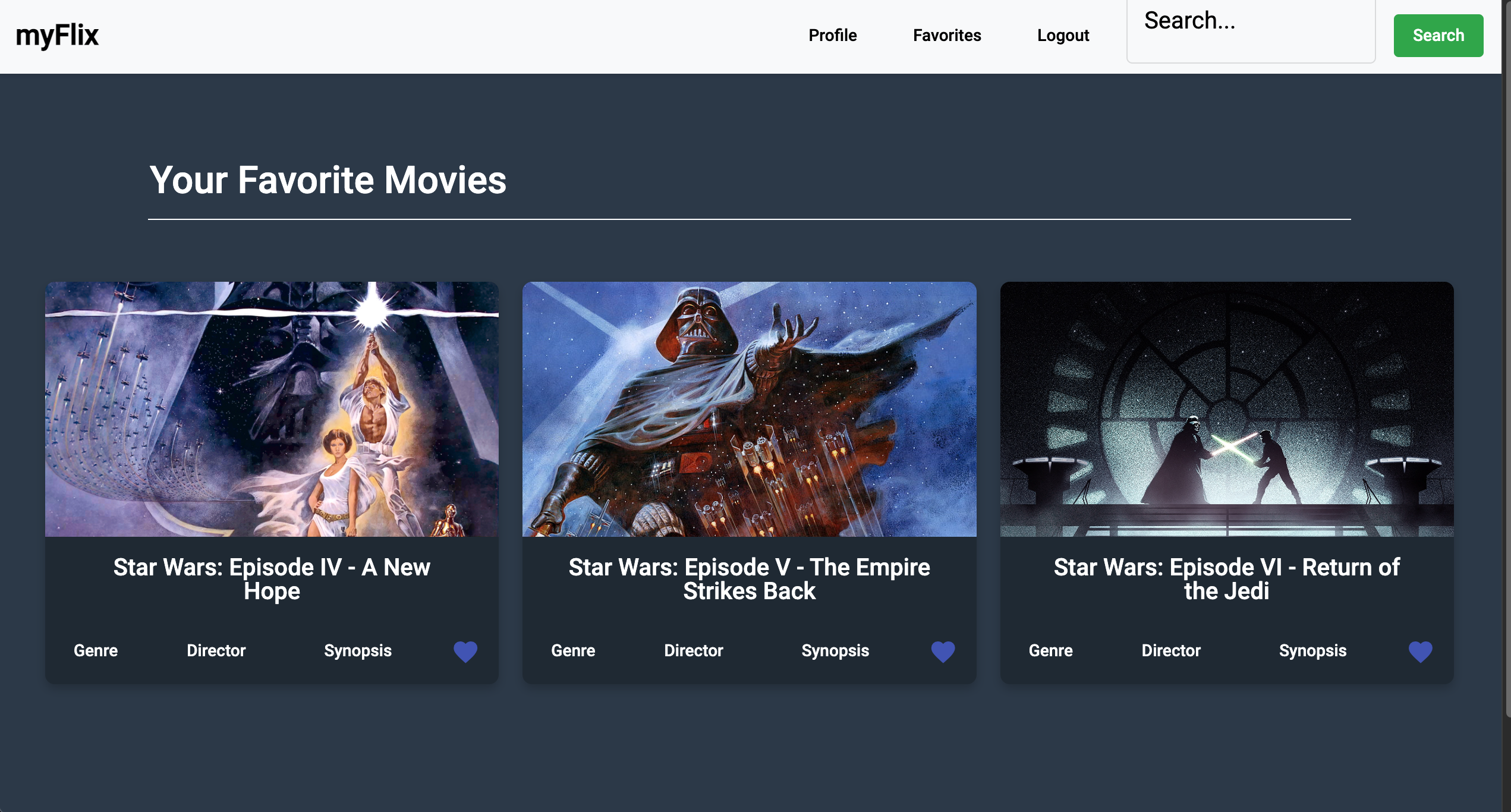Toggle heart on The Empire Strikes Back
Image resolution: width=1511 pixels, height=812 pixels.
943,652
